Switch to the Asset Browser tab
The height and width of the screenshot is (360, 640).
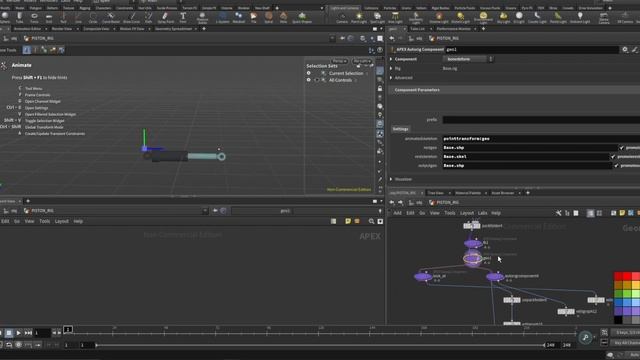502,193
